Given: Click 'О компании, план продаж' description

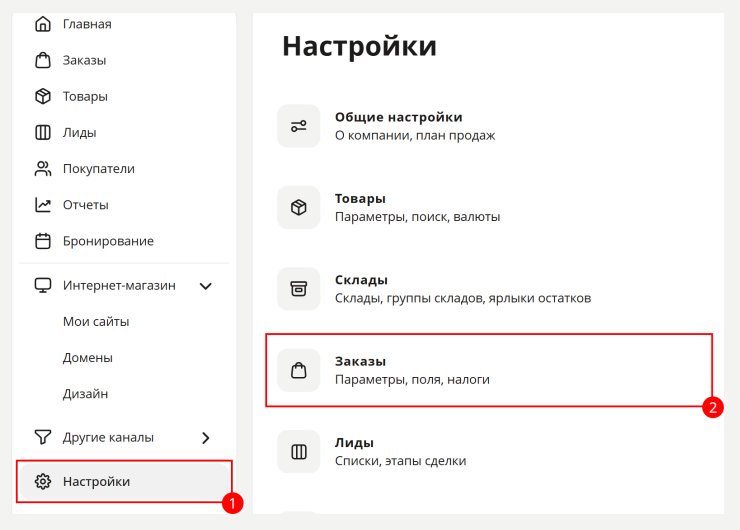Looking at the screenshot, I should (x=415, y=135).
